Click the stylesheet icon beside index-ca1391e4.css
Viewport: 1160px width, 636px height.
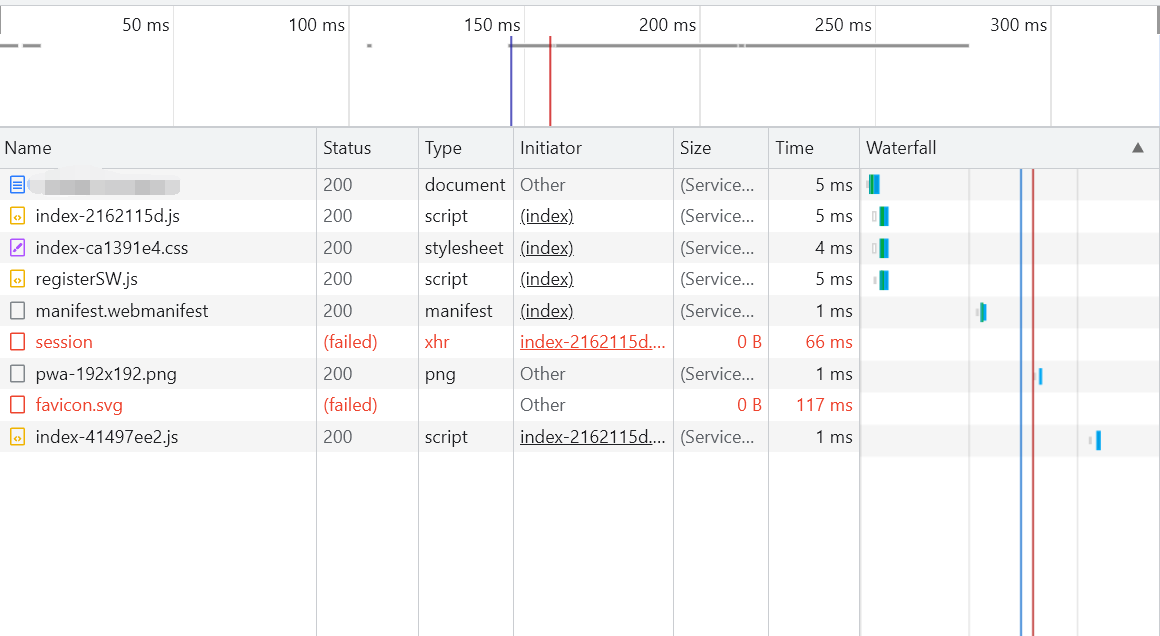point(17,248)
